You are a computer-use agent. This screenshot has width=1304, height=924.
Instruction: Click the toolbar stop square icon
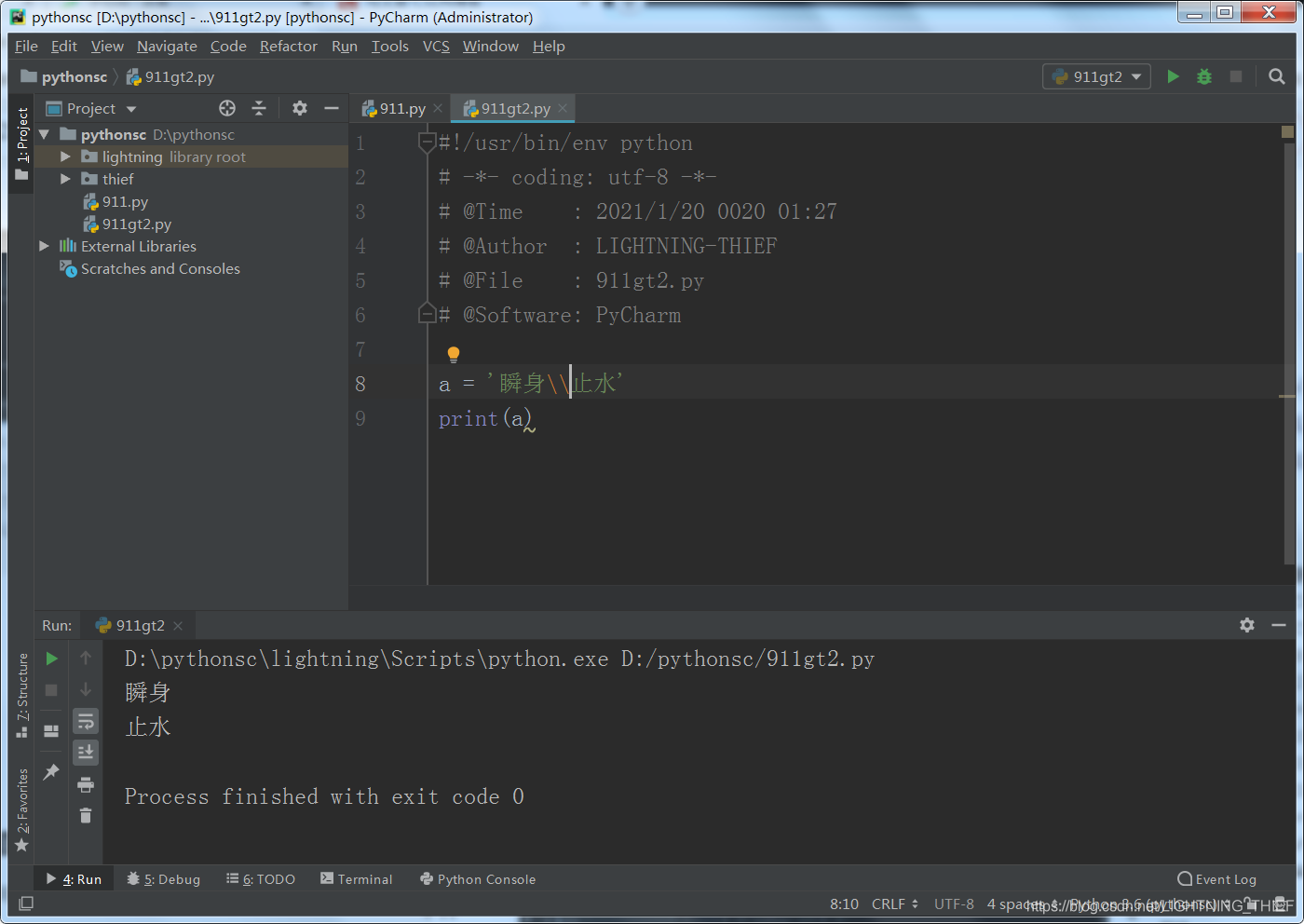tap(1236, 76)
